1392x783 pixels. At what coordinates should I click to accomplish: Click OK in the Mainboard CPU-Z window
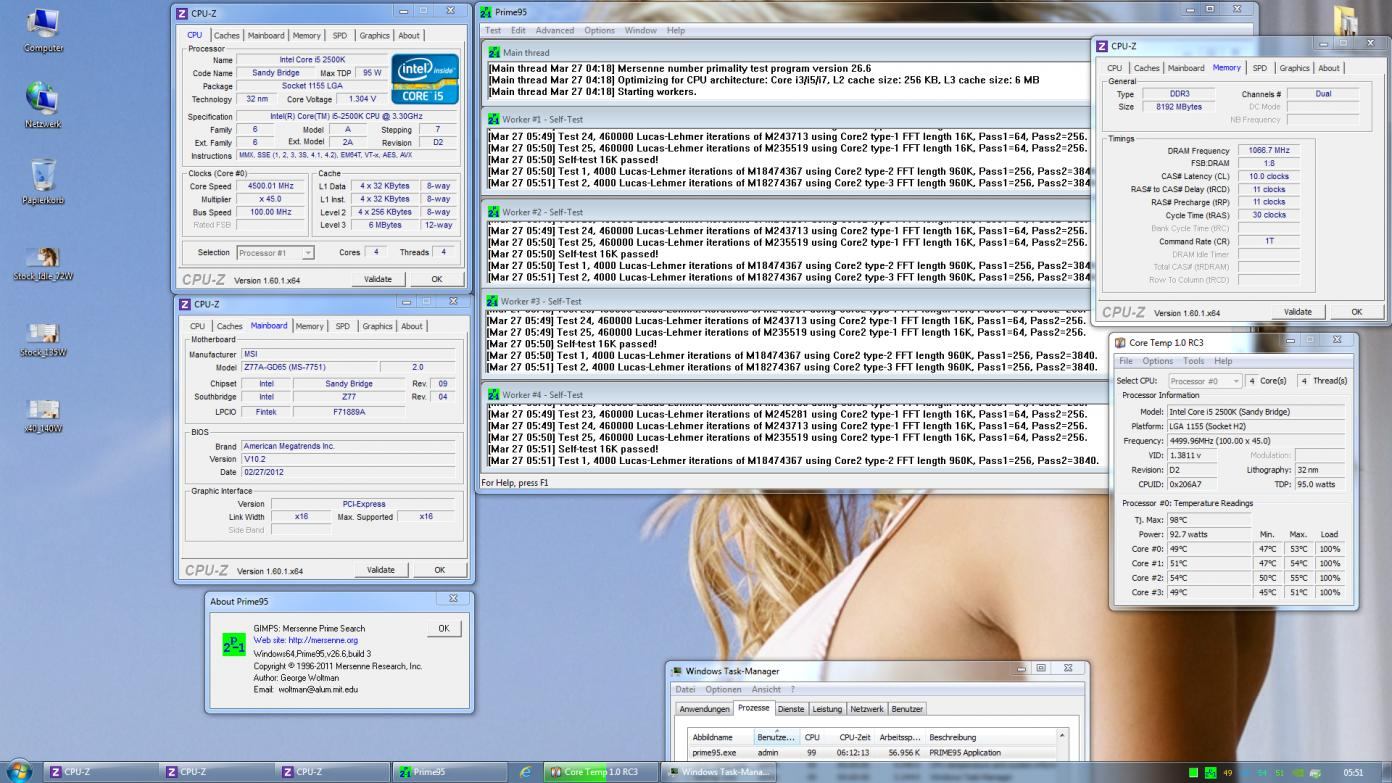click(439, 570)
